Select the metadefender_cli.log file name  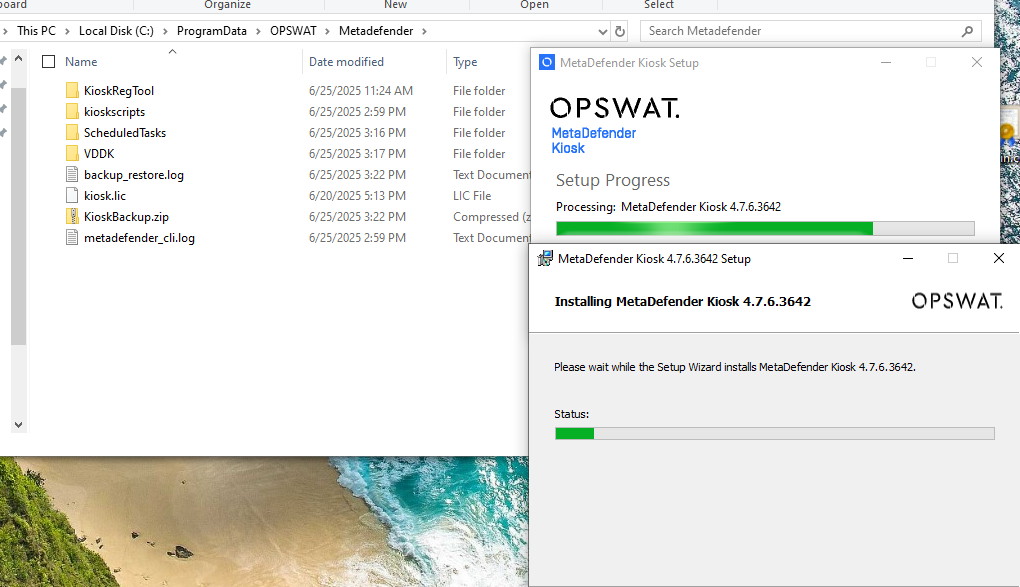click(139, 238)
